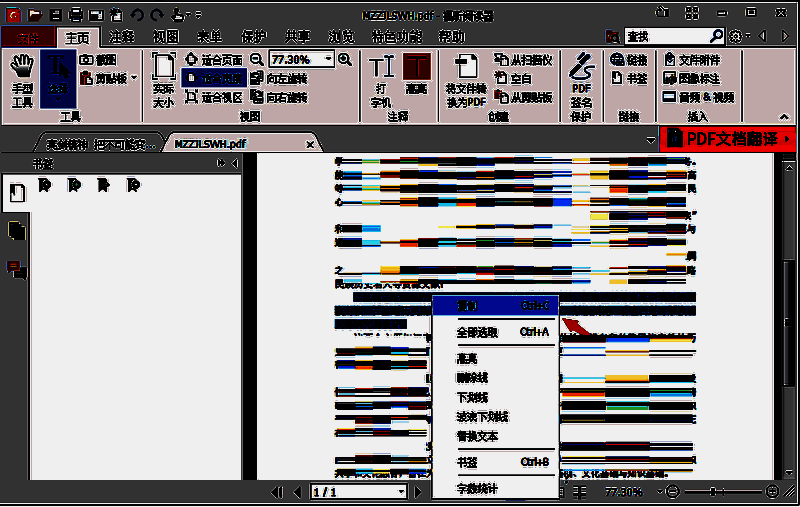800x507 pixels.
Task: Click the 查找 (Find) search field
Action: pos(667,36)
